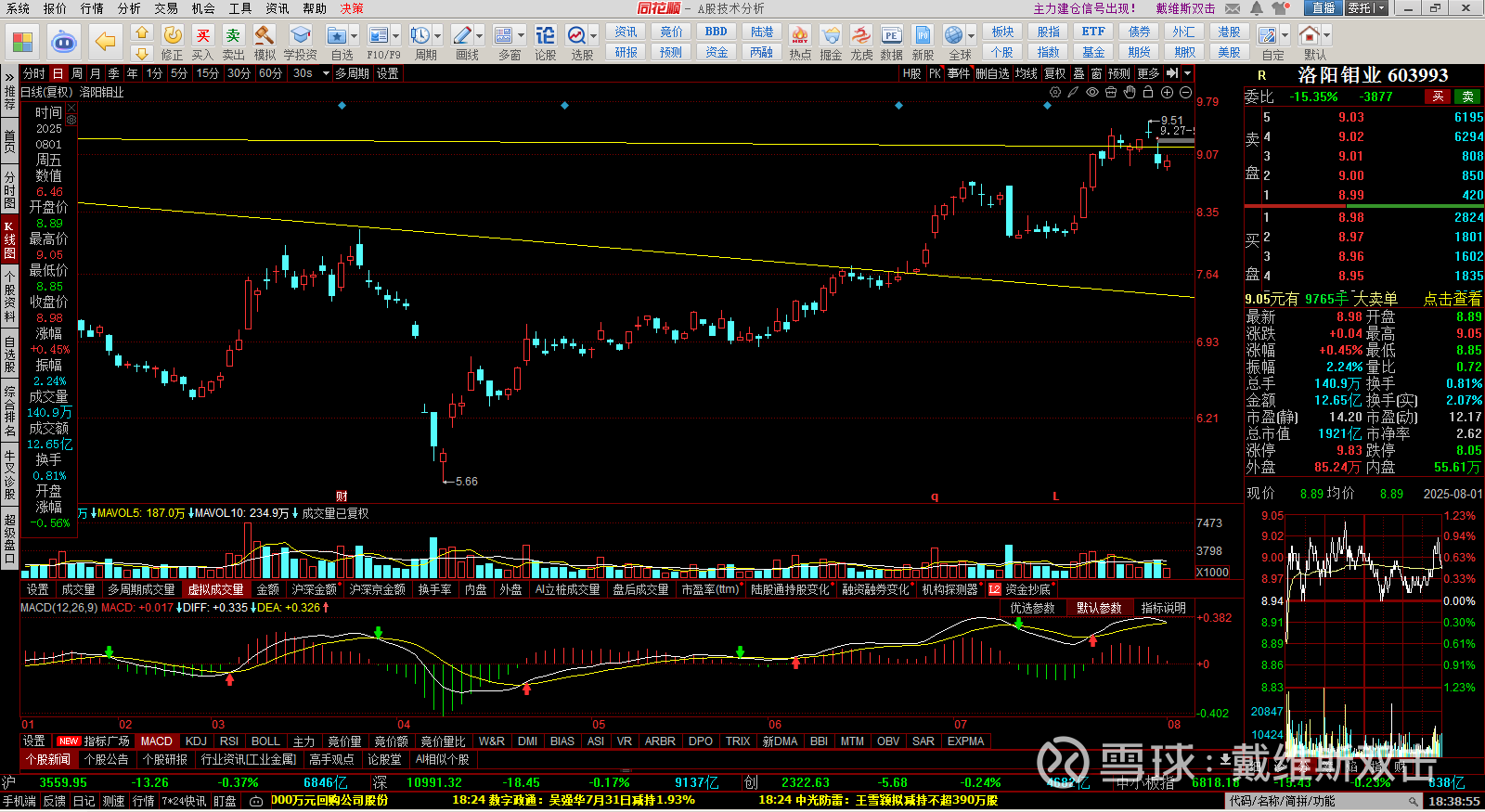Open the 交易 menu
This screenshot has width=1485, height=812.
[x=166, y=8]
